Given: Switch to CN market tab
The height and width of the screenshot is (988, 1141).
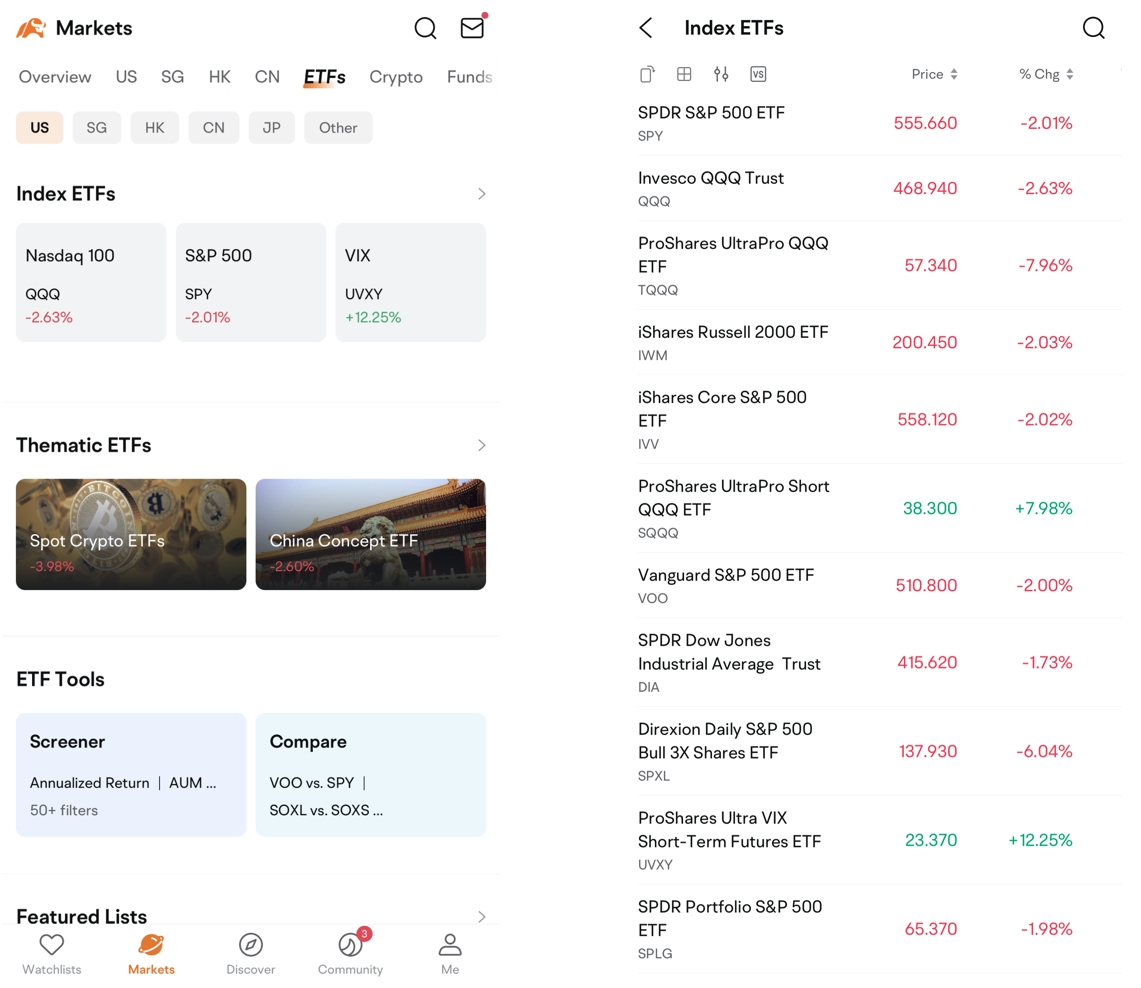Looking at the screenshot, I should click(x=267, y=76).
